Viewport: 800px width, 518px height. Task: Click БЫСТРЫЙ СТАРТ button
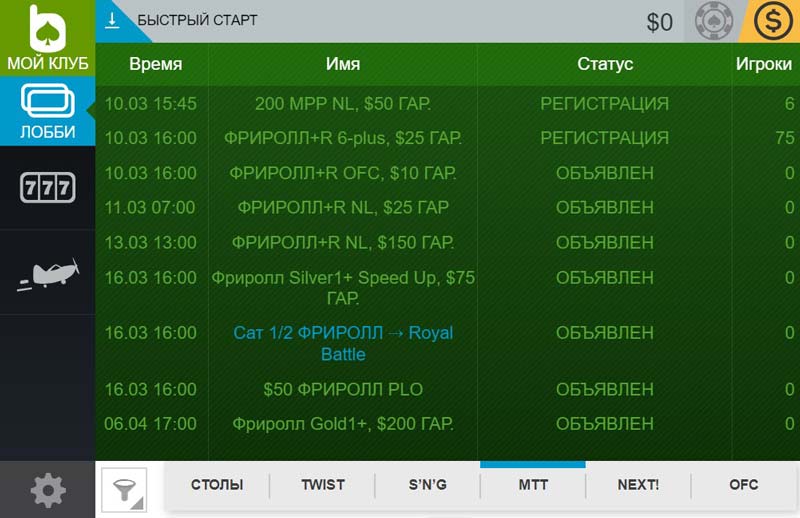point(197,20)
